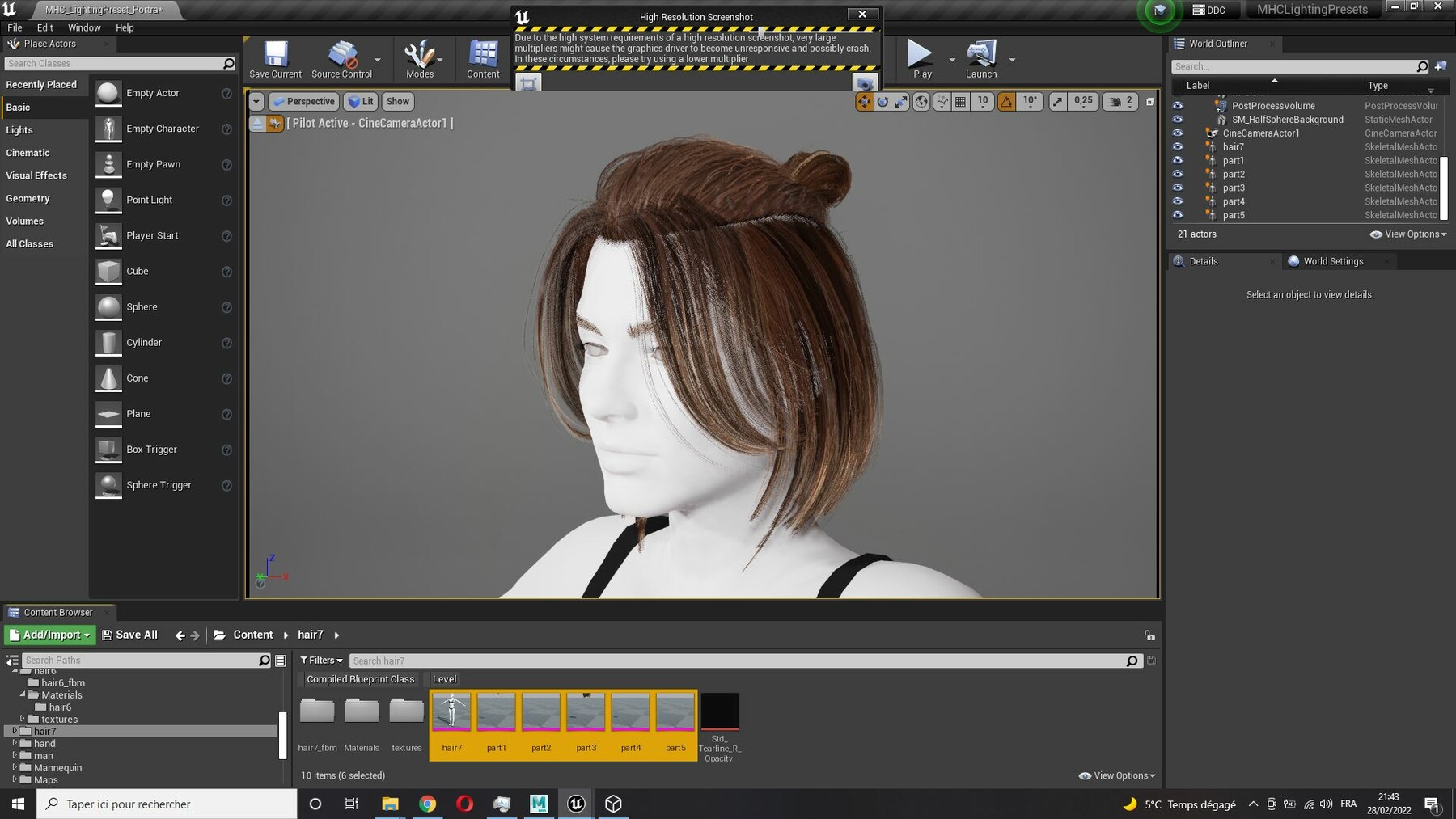Expand the hand folder in sources tree

[x=15, y=743]
